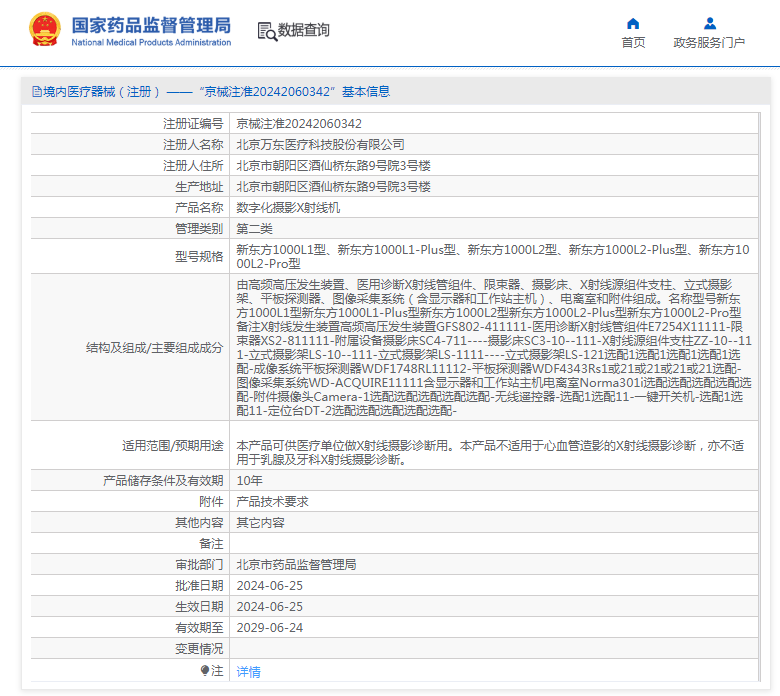This screenshot has height=696, width=780.
Task: Select 京械注准20242060342 registration number value
Action: pos(299,123)
